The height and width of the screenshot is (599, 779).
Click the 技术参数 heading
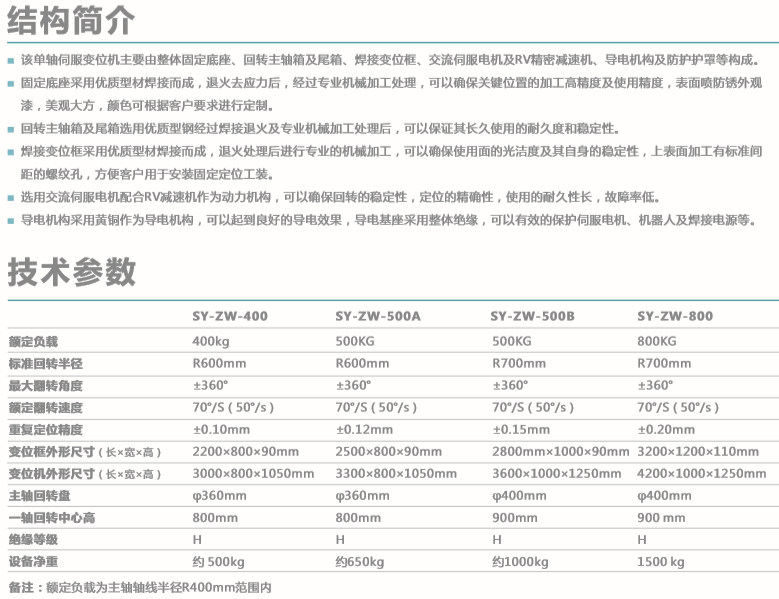tap(72, 272)
